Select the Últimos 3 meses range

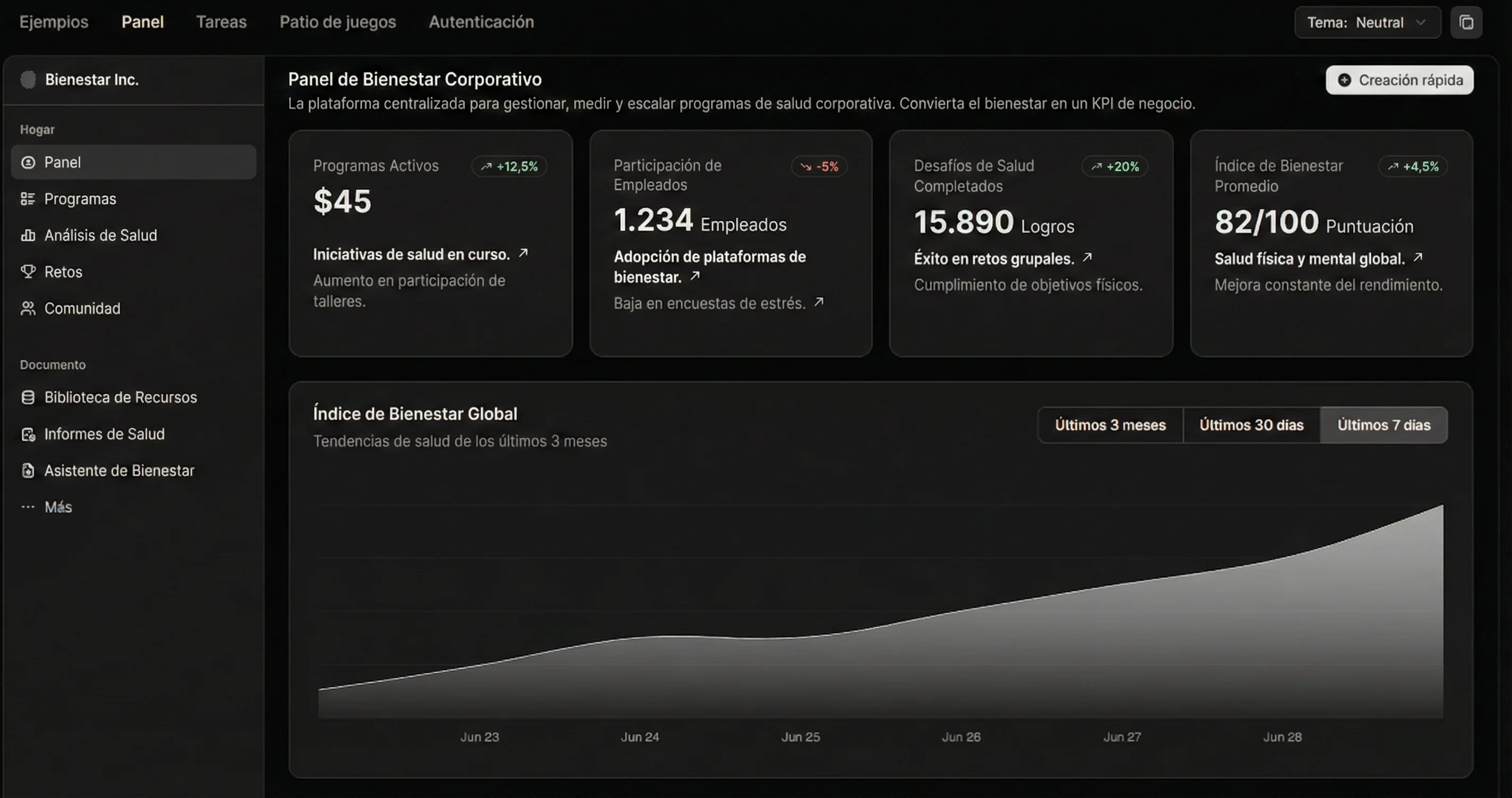click(1110, 425)
